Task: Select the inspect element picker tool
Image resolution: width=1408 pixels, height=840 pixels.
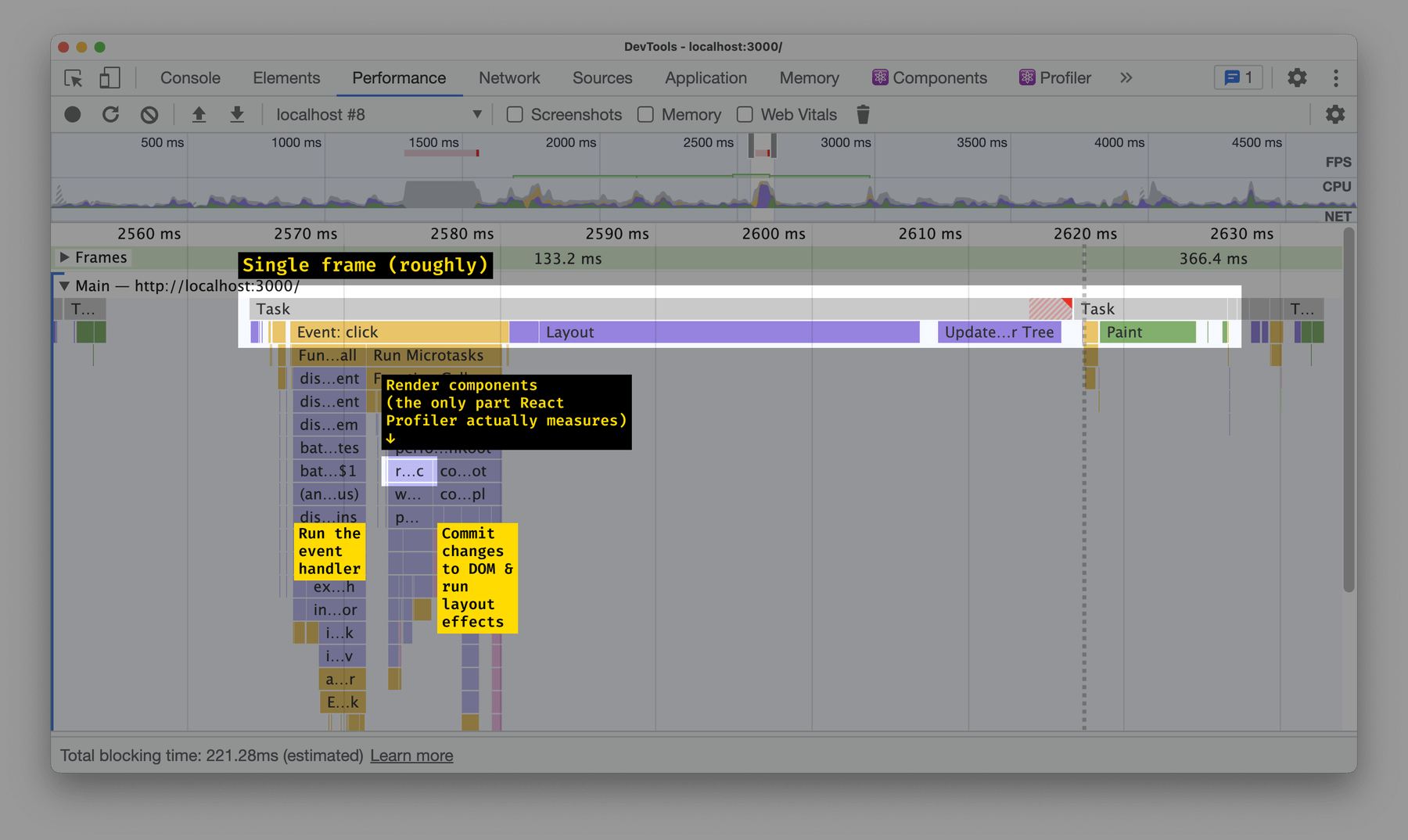Action: tap(74, 78)
